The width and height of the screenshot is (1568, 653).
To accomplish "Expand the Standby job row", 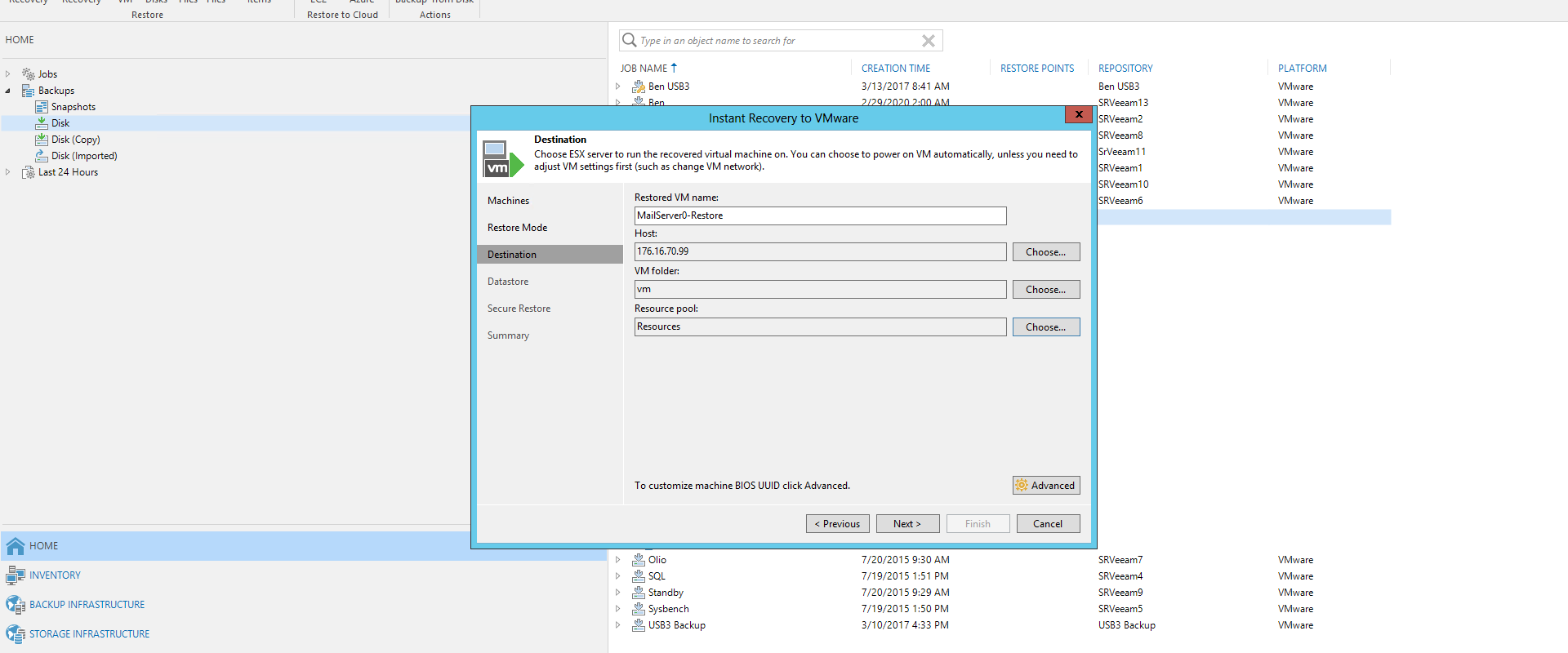I will (x=618, y=593).
